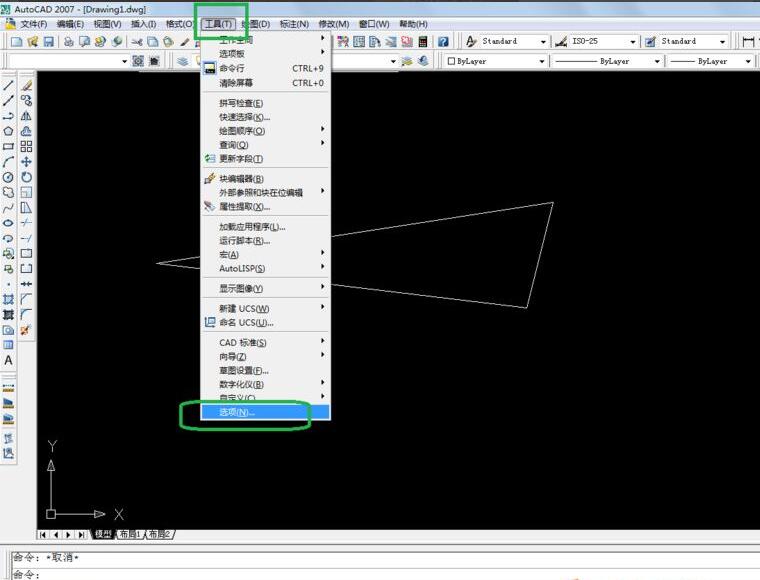Select the Line draw tool

(8, 86)
